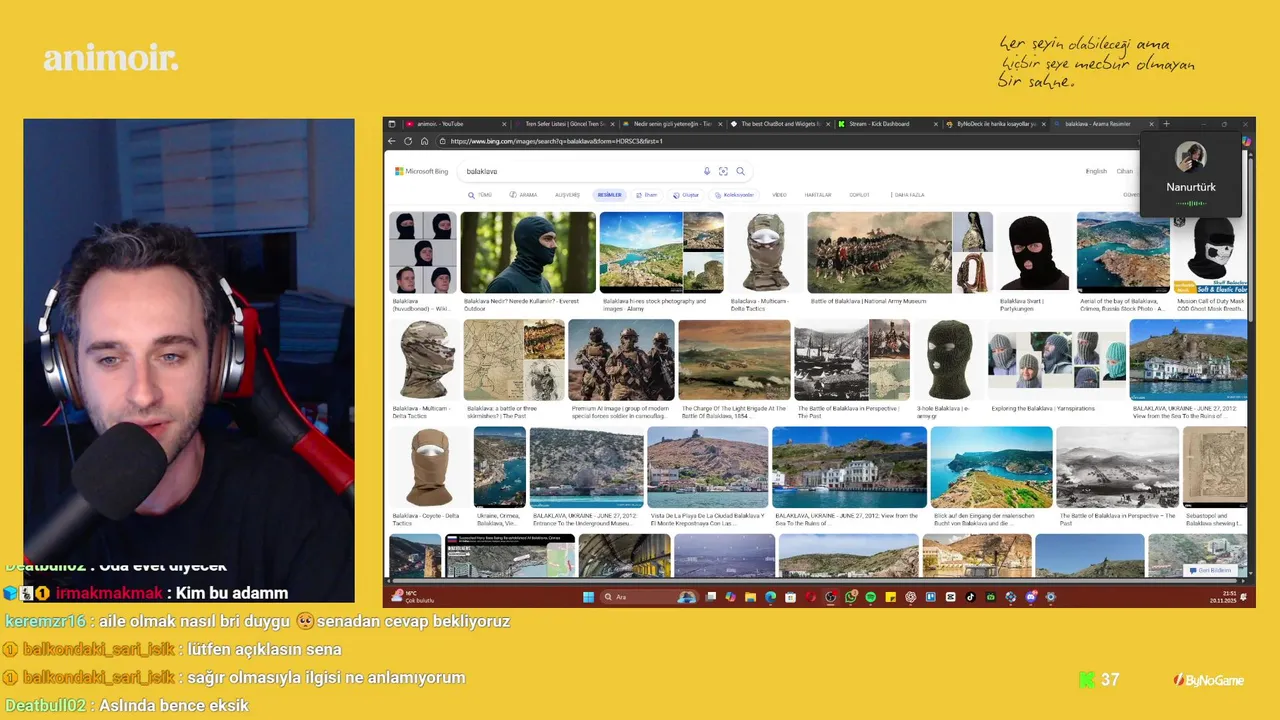This screenshot has height=720, width=1280.
Task: Open the Koleksiyonlar pill button
Action: [x=735, y=195]
